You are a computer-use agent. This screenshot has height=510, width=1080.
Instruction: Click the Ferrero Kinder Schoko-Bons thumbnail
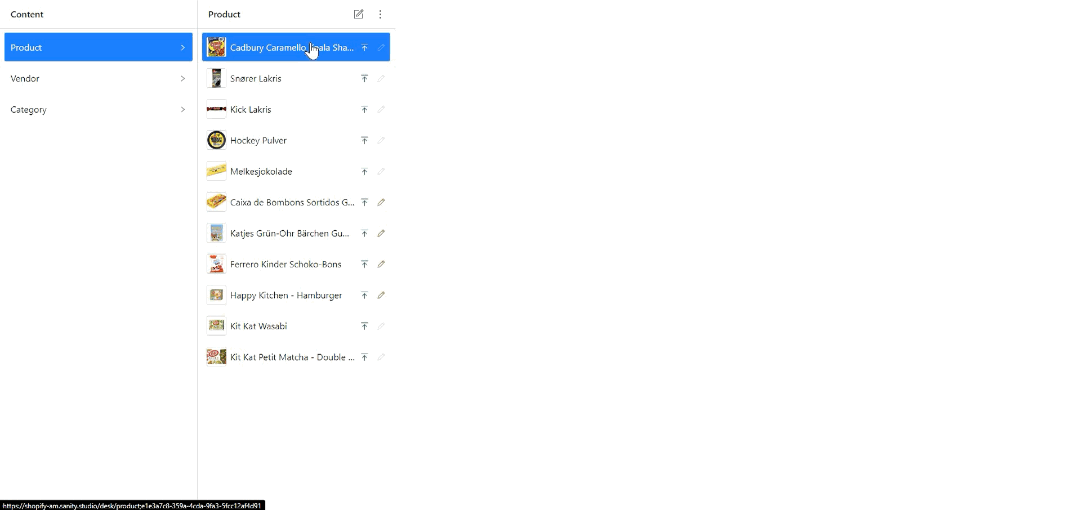pyautogui.click(x=216, y=265)
